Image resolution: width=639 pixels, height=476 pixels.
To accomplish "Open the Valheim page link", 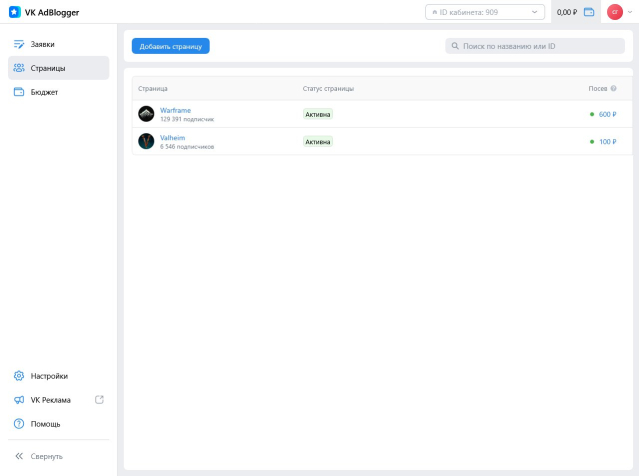I will (172, 137).
